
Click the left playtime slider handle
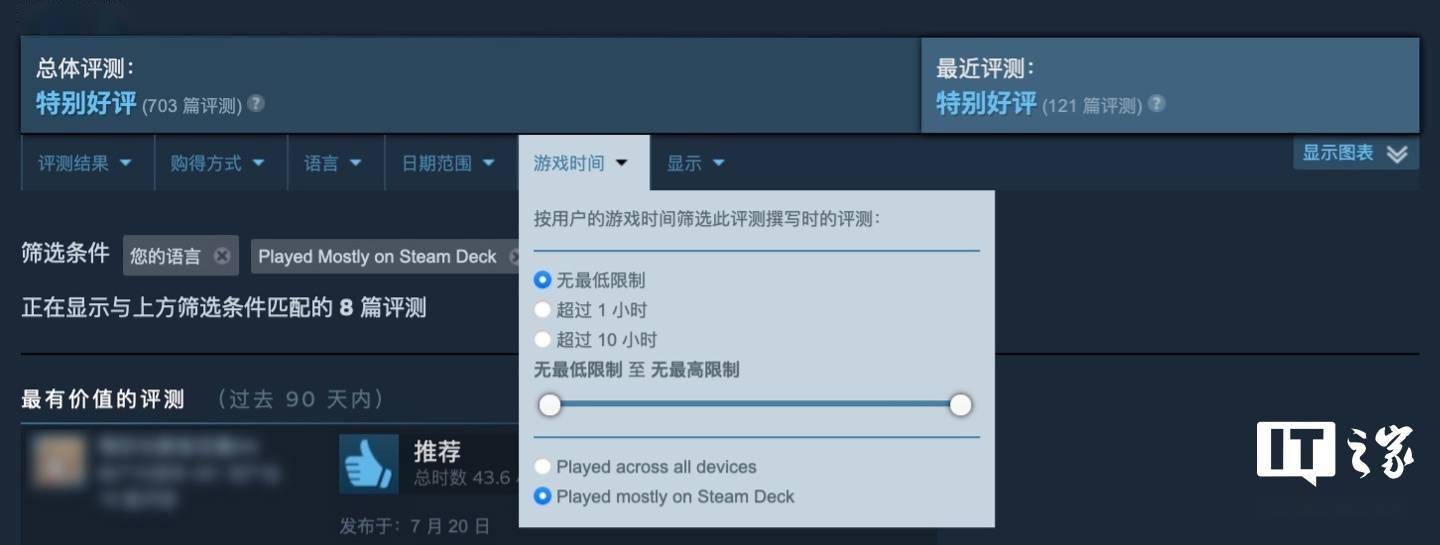pyautogui.click(x=549, y=405)
